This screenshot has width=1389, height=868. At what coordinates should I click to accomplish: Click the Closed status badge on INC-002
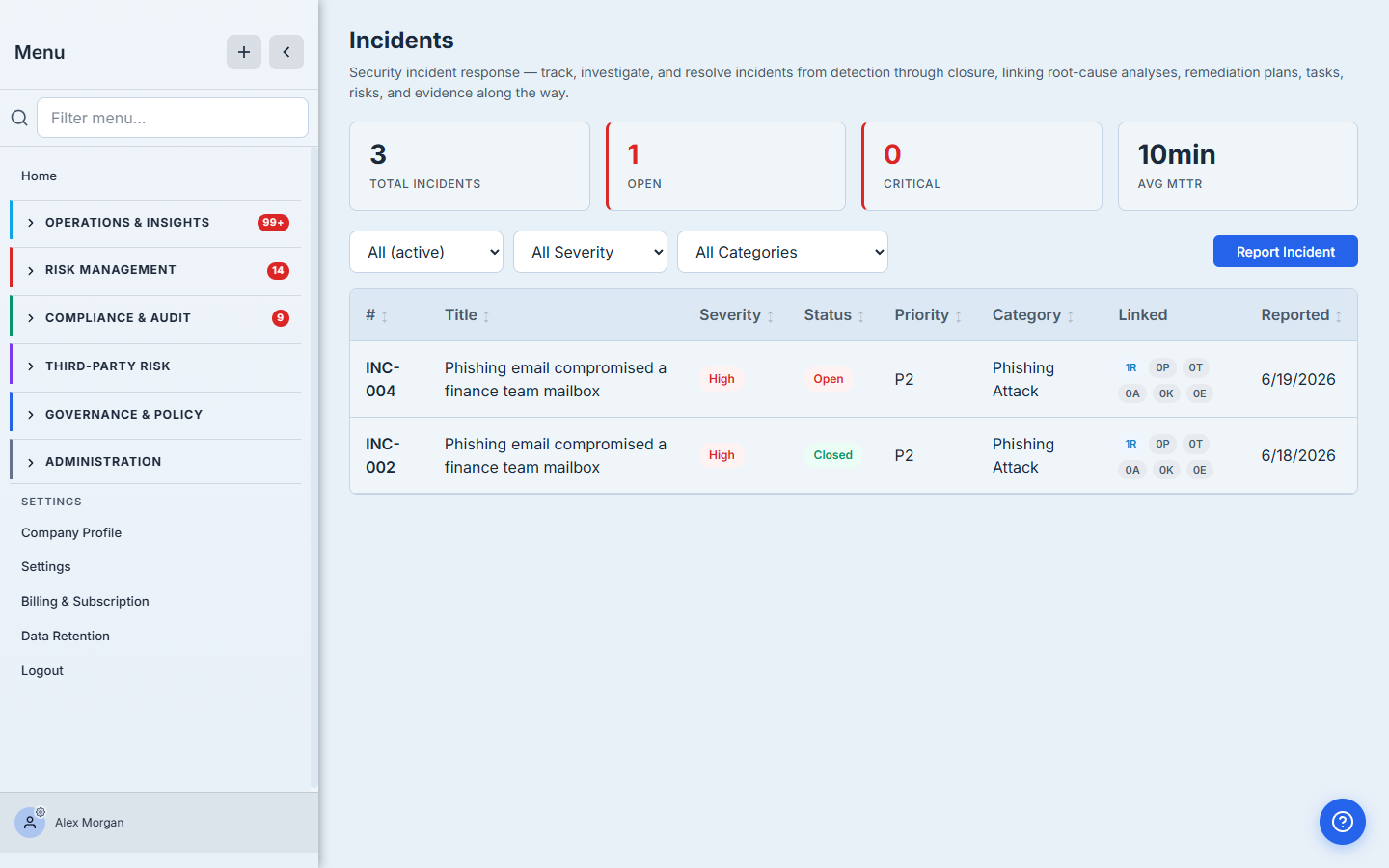(833, 455)
